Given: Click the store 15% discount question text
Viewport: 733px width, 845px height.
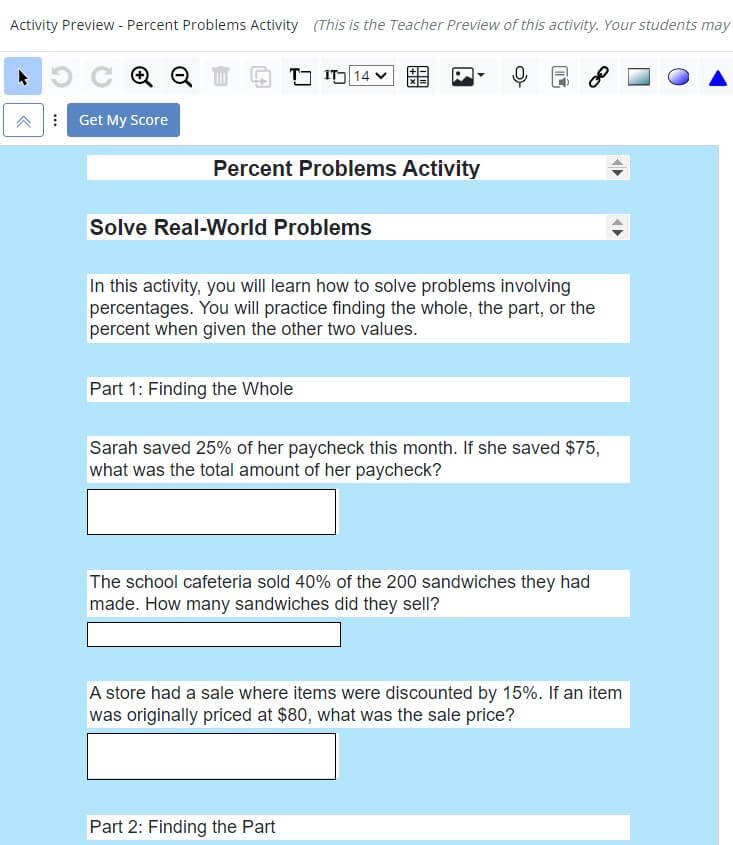Looking at the screenshot, I should tap(358, 704).
